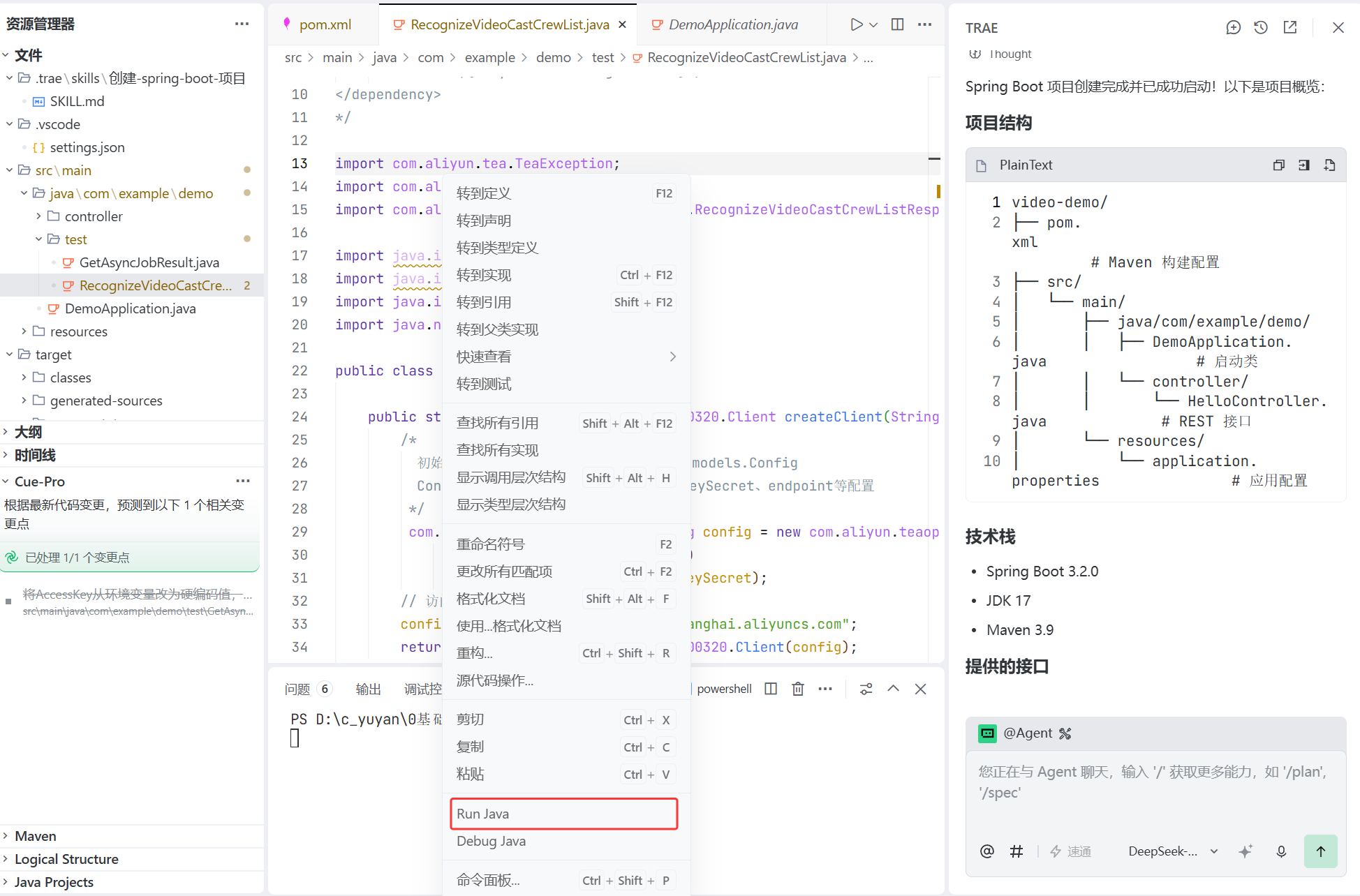Viewport: 1360px width, 896px height.
Task: Click the microphone voice input icon
Action: pos(1281,851)
